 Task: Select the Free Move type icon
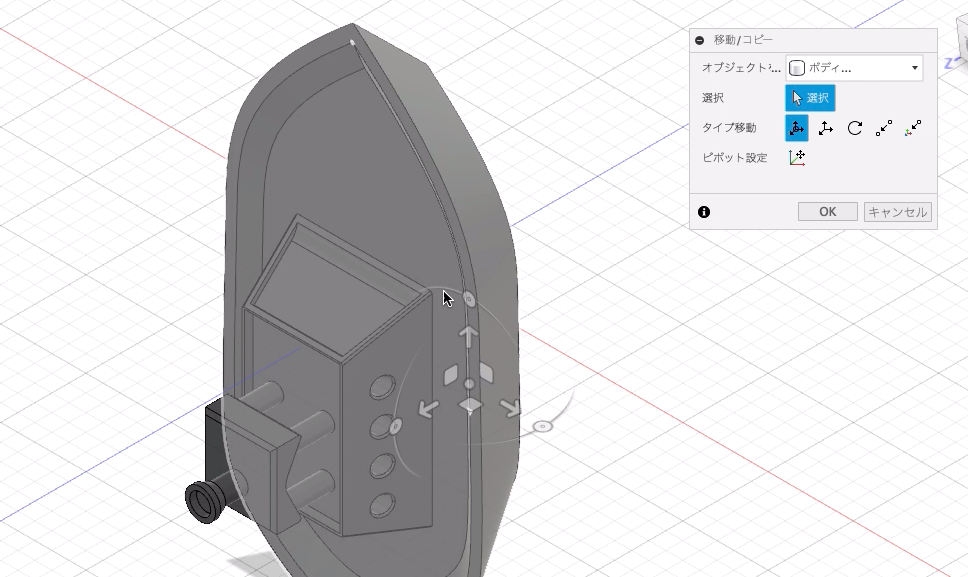point(796,128)
